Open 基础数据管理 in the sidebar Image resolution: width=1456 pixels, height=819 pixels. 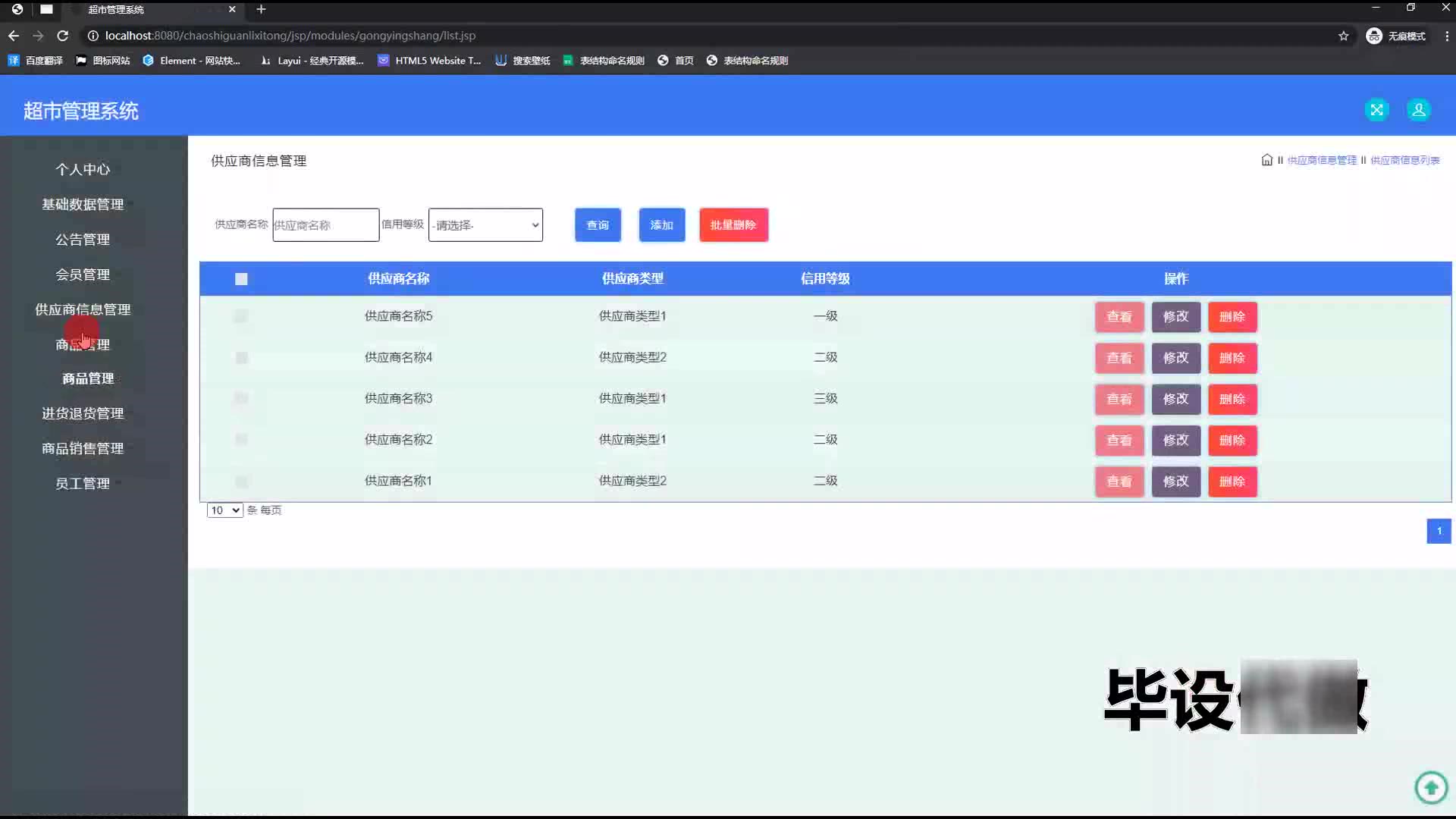click(83, 204)
